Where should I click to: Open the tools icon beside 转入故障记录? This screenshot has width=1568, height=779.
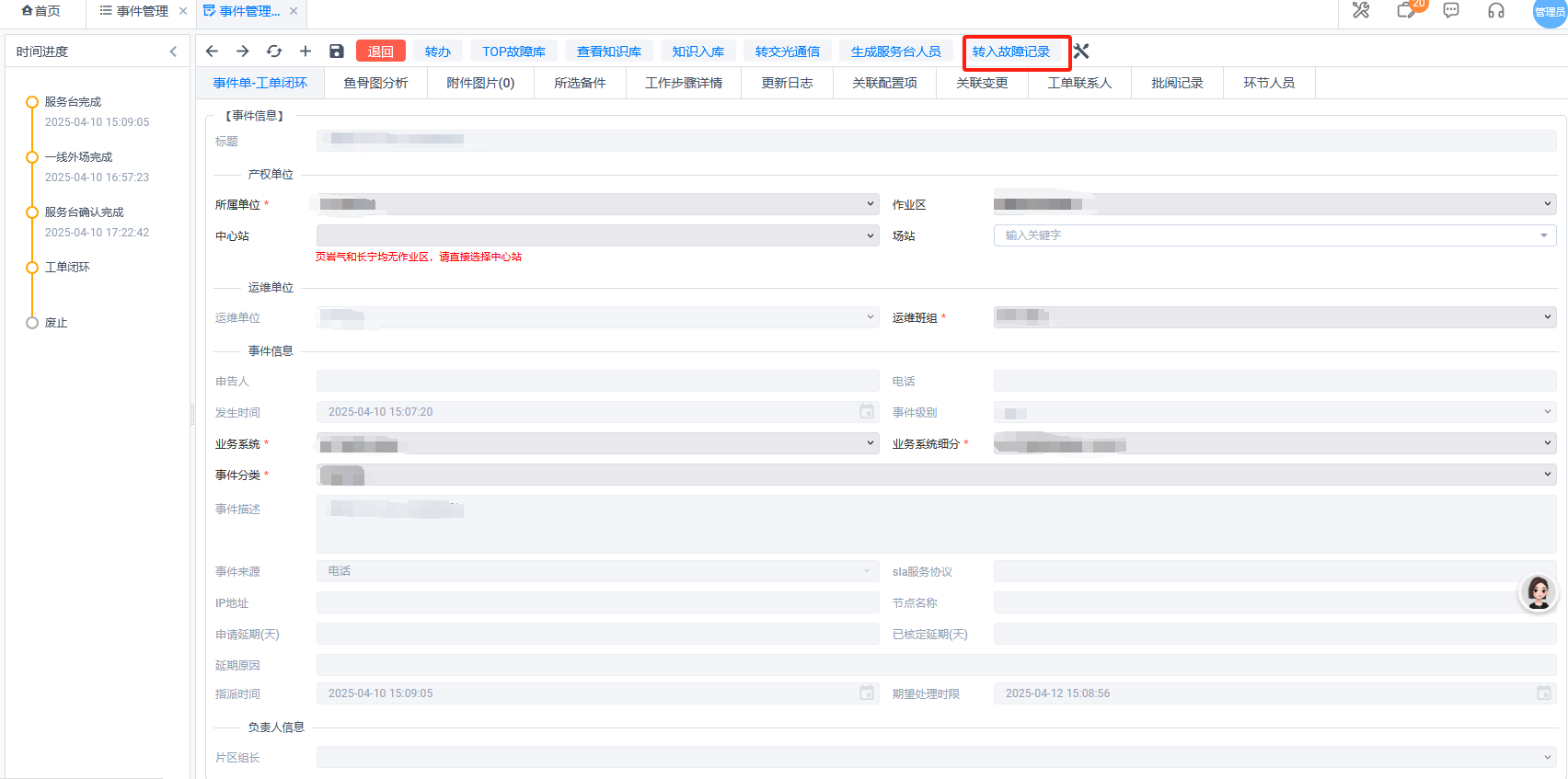pyautogui.click(x=1081, y=52)
